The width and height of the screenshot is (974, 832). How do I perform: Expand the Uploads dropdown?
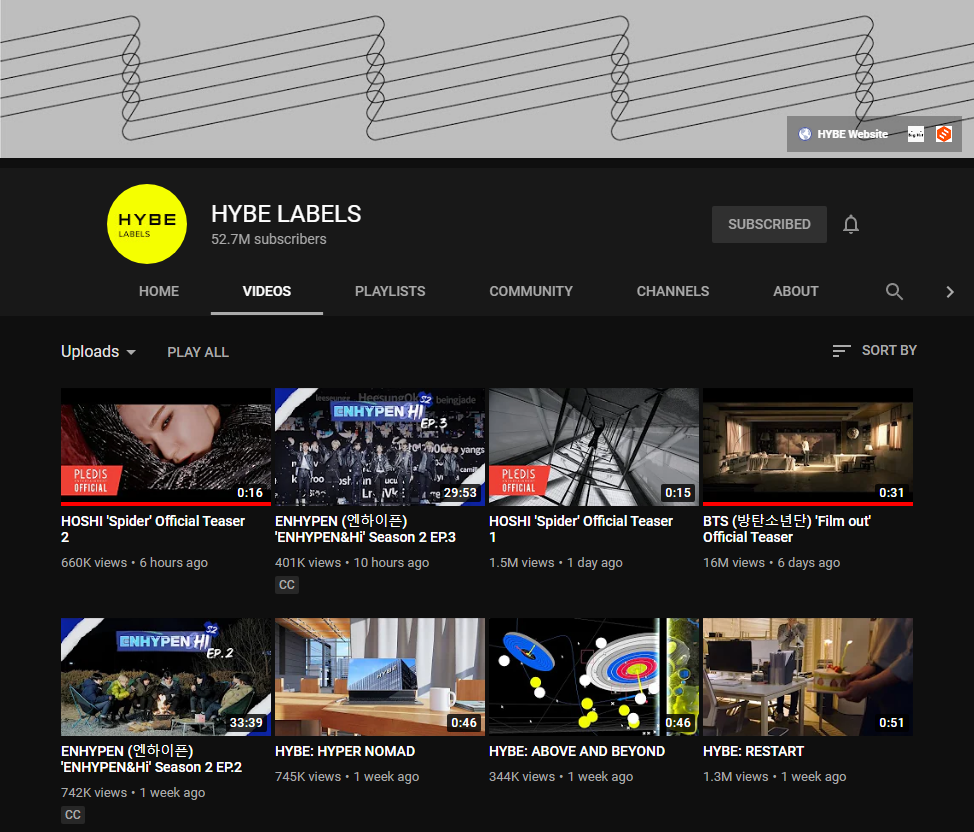pyautogui.click(x=98, y=352)
